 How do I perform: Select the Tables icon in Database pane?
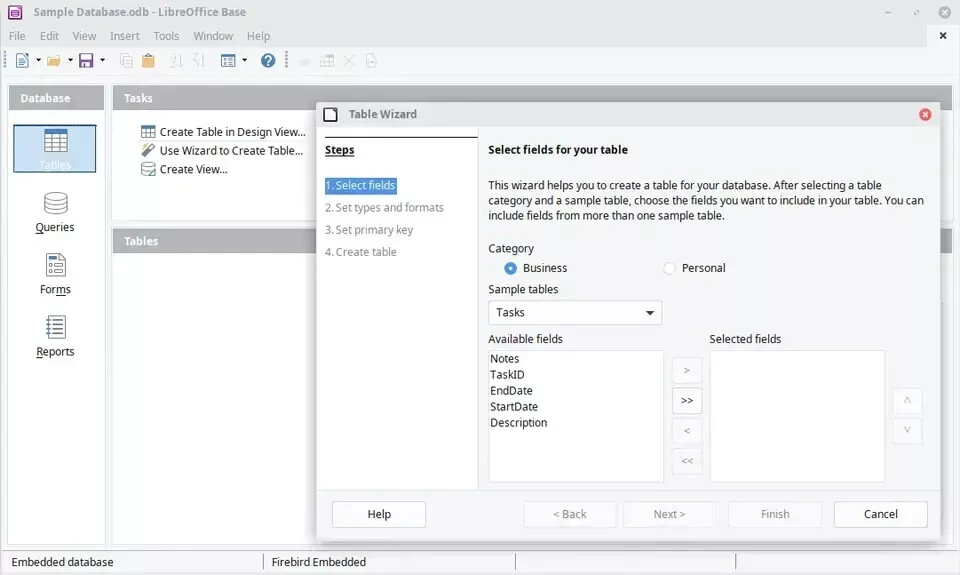(x=55, y=148)
